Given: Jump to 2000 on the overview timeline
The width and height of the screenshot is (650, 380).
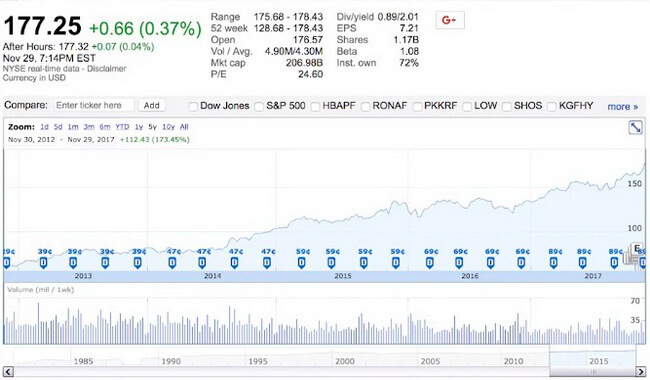Looking at the screenshot, I should [x=344, y=361].
